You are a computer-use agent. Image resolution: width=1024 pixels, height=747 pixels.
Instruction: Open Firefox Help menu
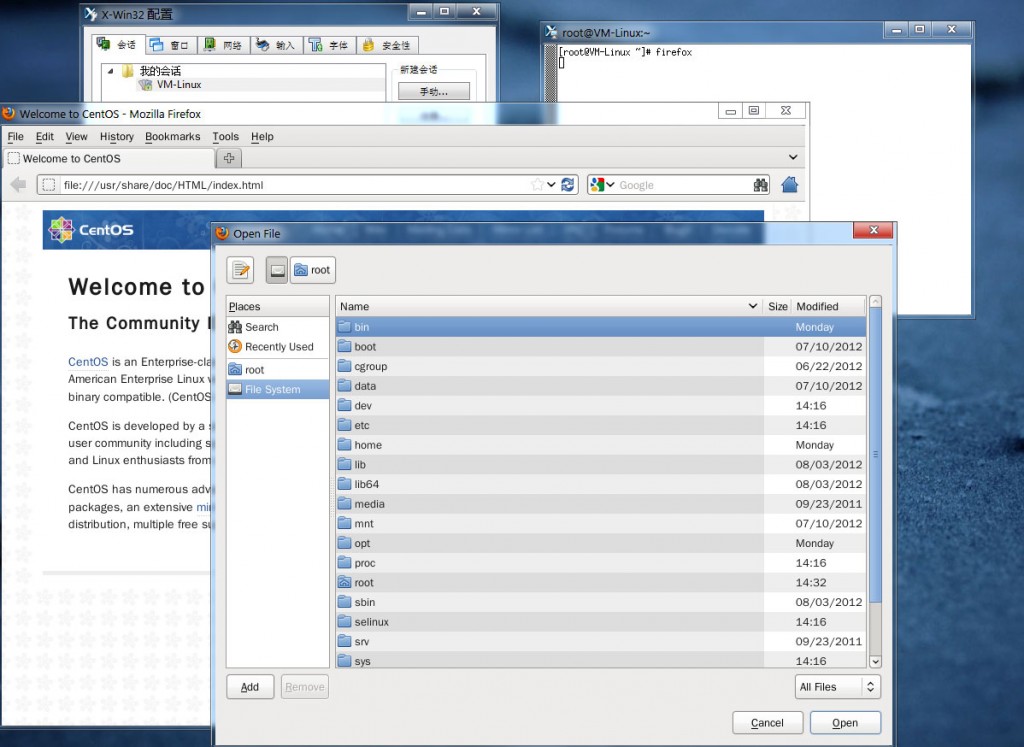point(262,136)
